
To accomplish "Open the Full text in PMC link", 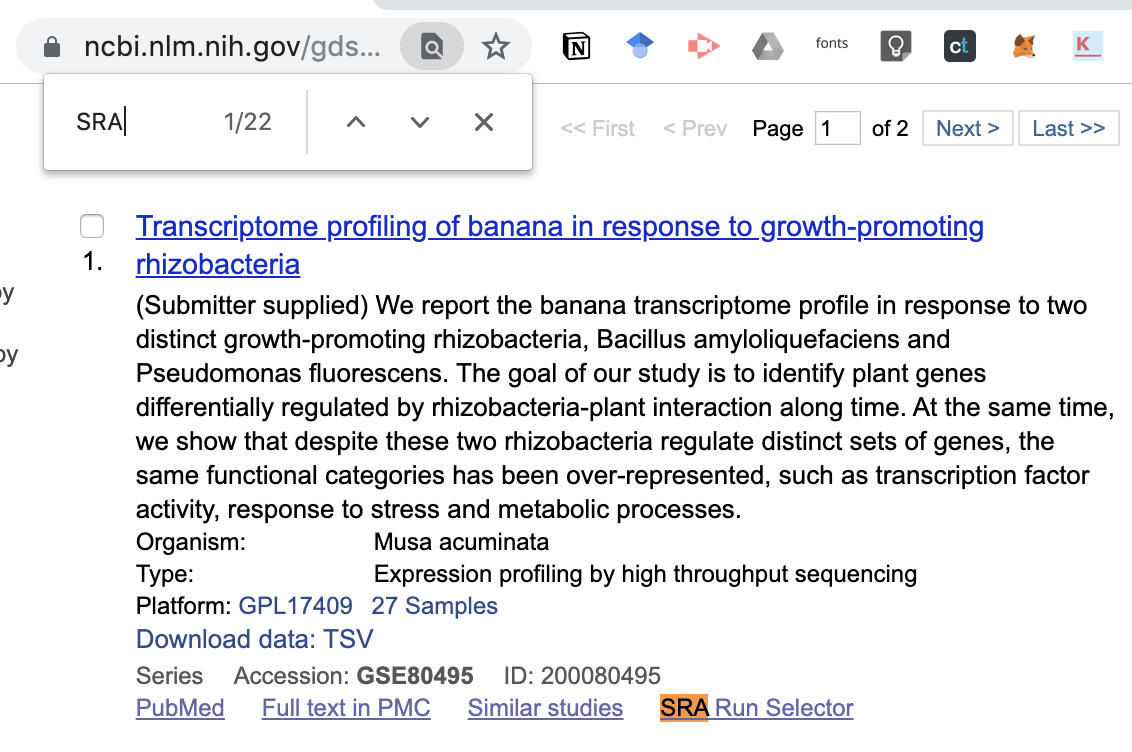I will click(346, 708).
